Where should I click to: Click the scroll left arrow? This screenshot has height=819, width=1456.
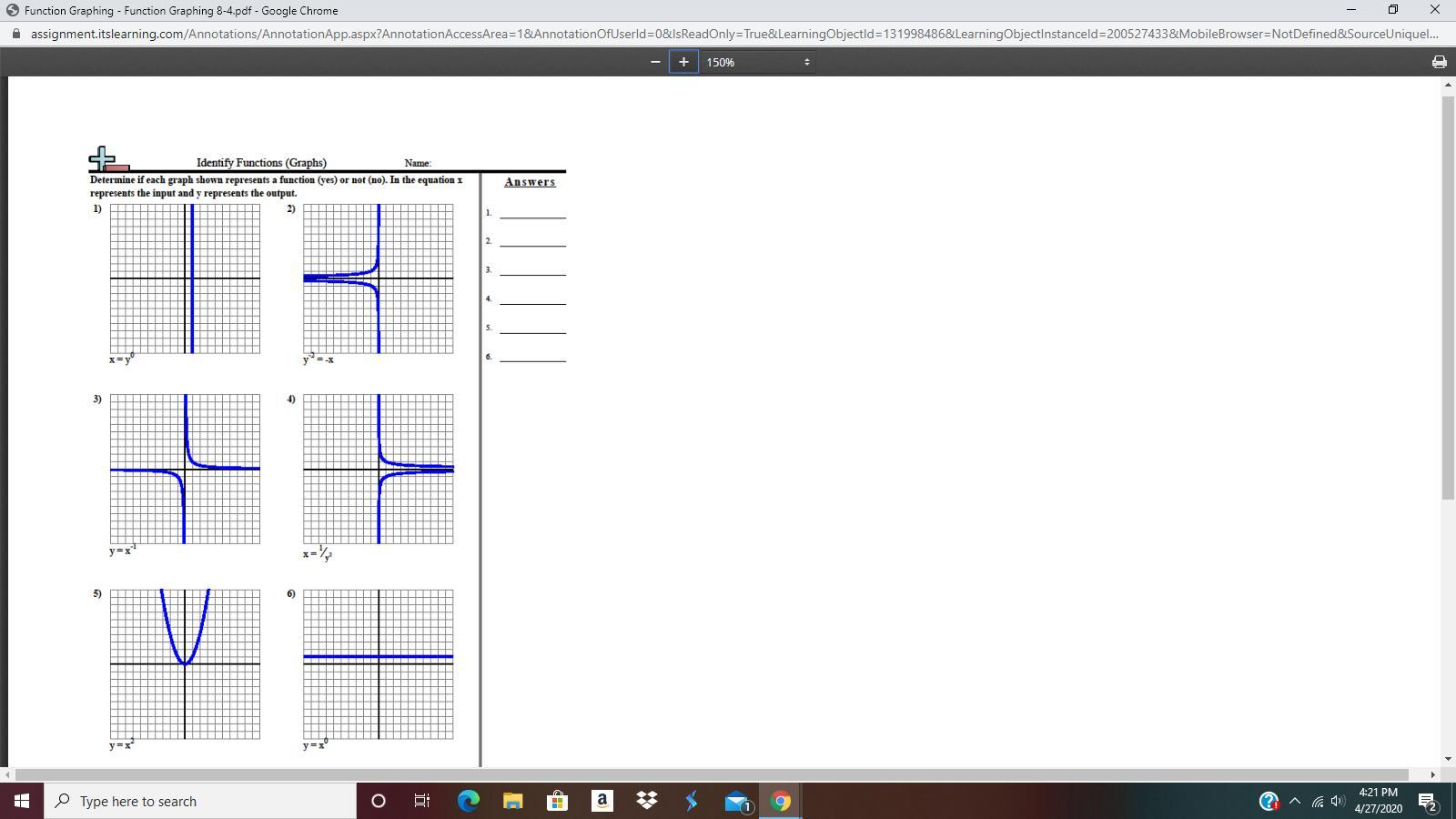tap(8, 774)
